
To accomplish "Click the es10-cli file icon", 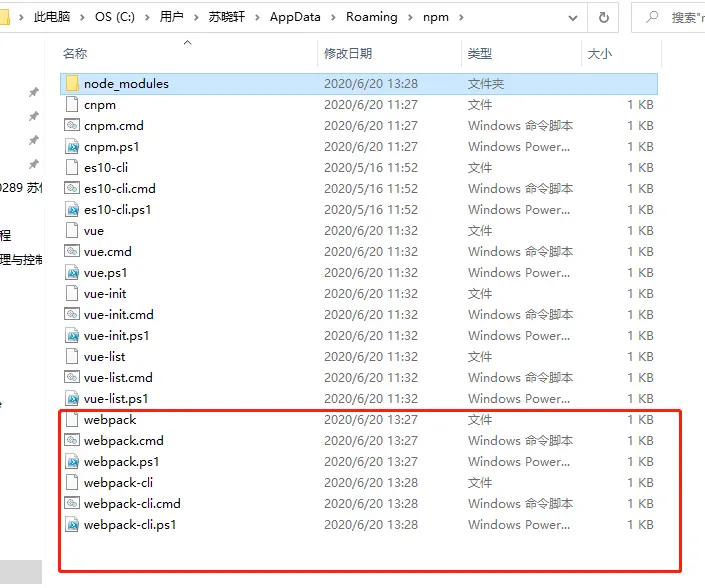I will (x=72, y=168).
